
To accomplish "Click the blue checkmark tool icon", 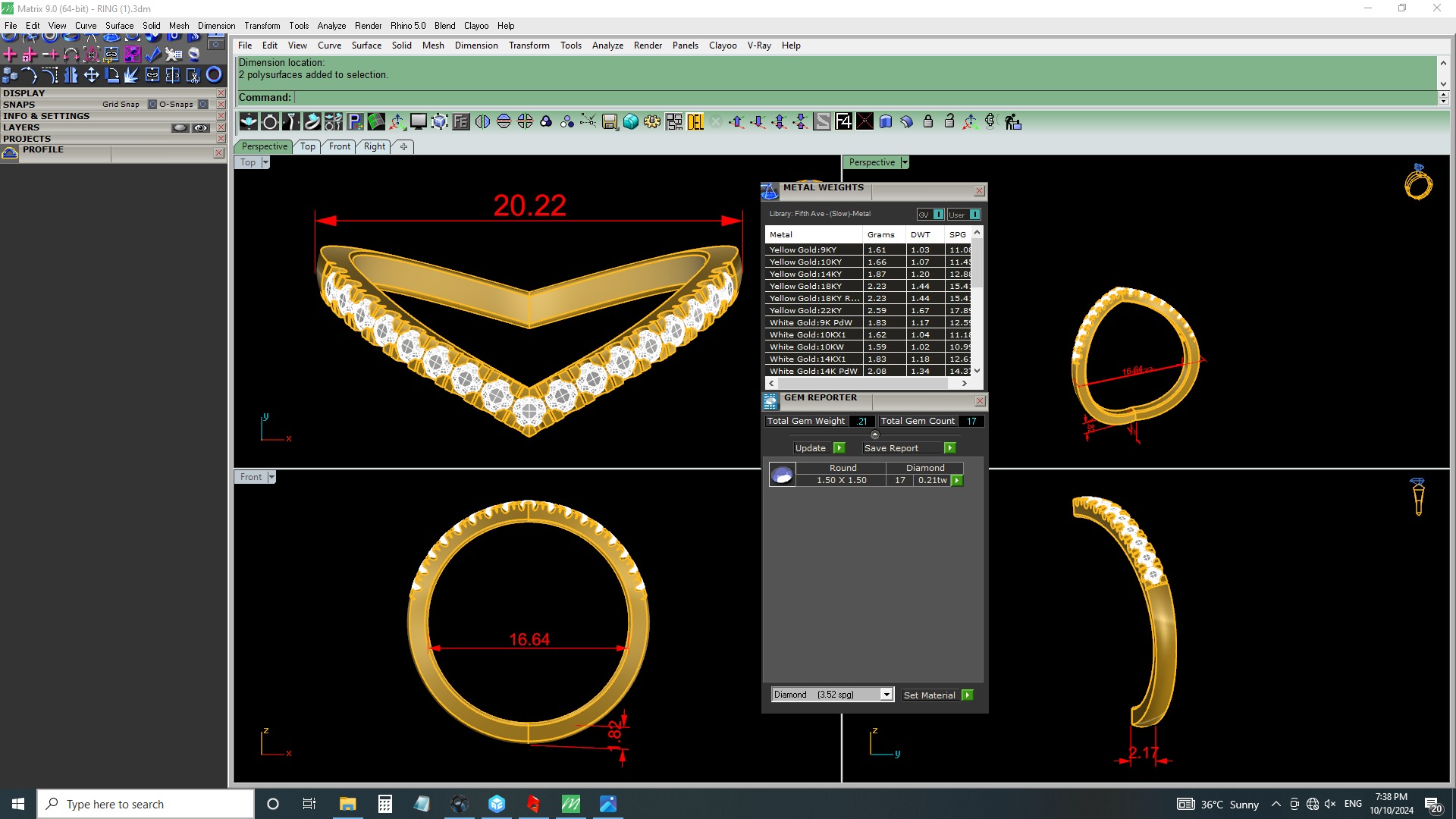I will 152,55.
